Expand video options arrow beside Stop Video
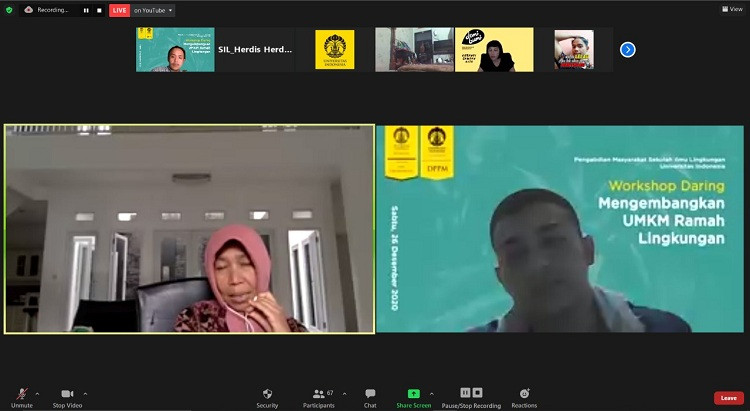The height and width of the screenshot is (411, 750). [85, 393]
